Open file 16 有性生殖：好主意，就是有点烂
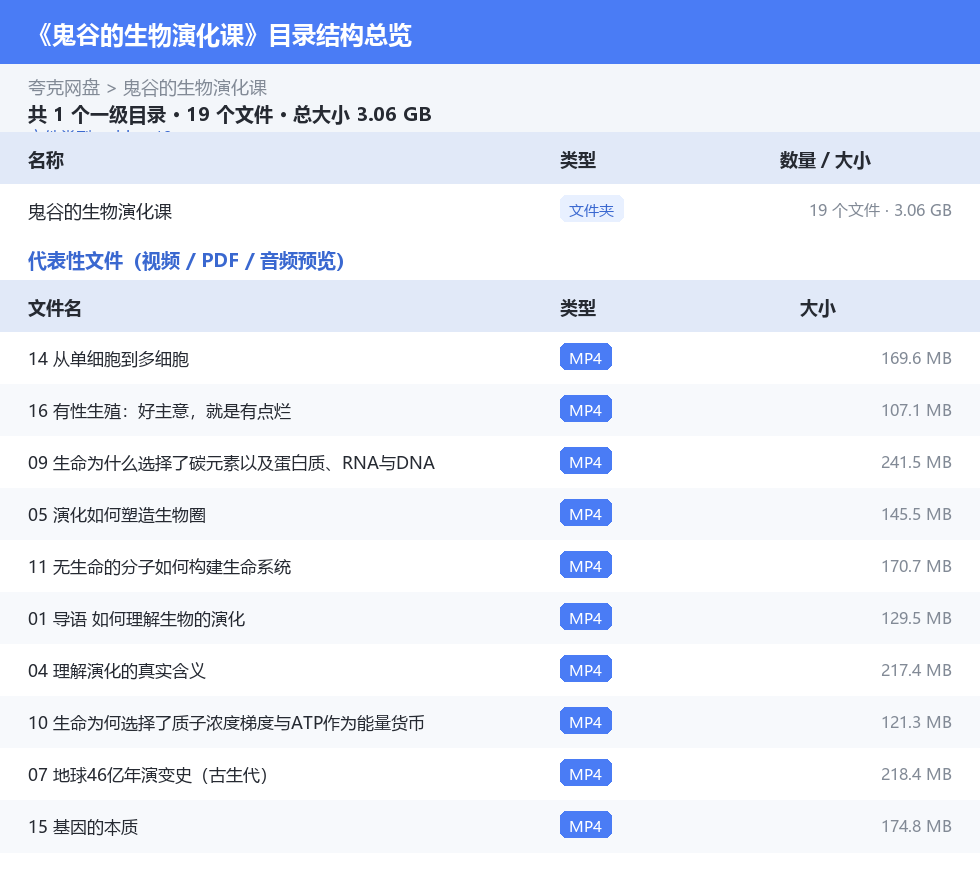Image resolution: width=980 pixels, height=884 pixels. pos(159,411)
